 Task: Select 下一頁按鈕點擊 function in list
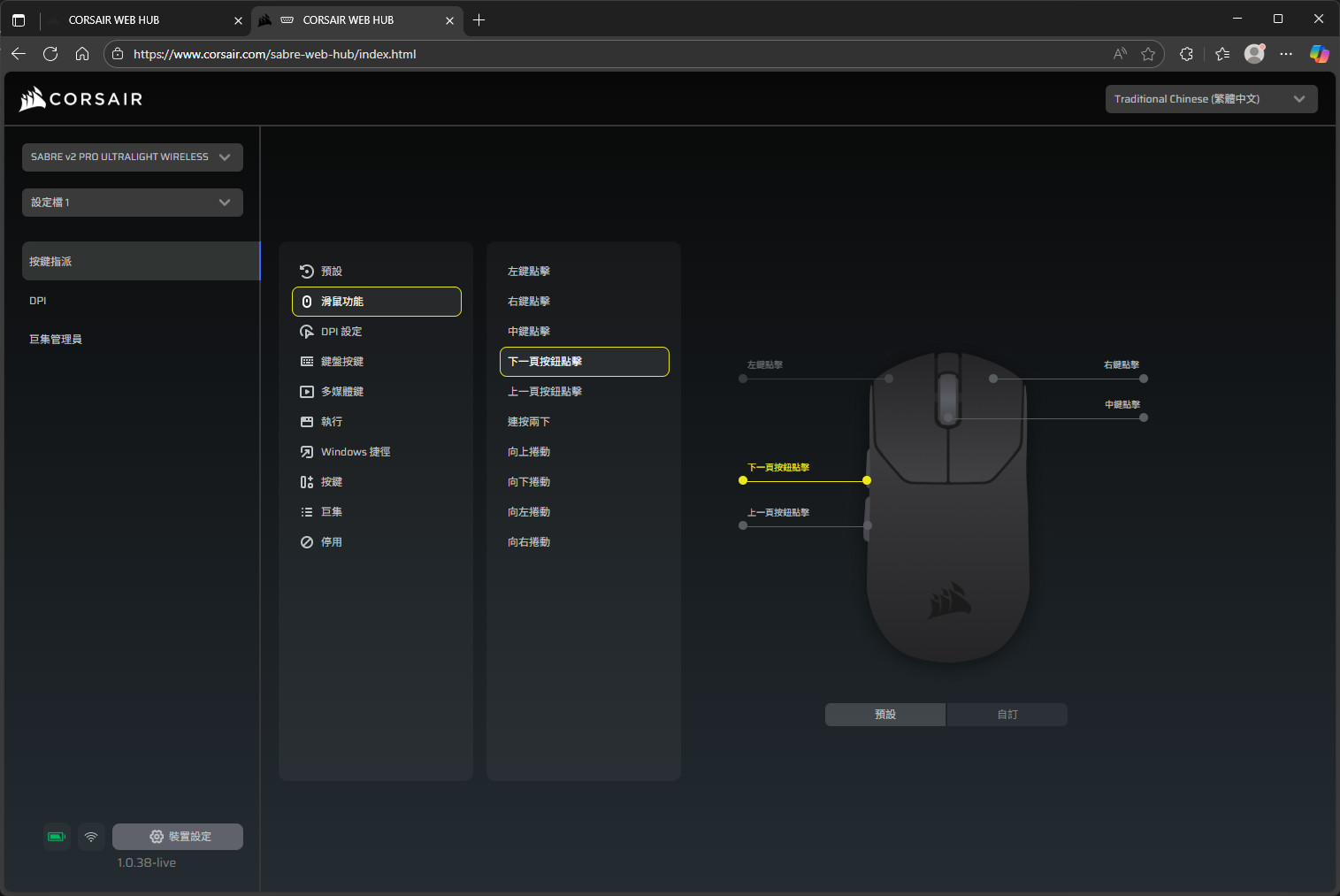pos(585,362)
